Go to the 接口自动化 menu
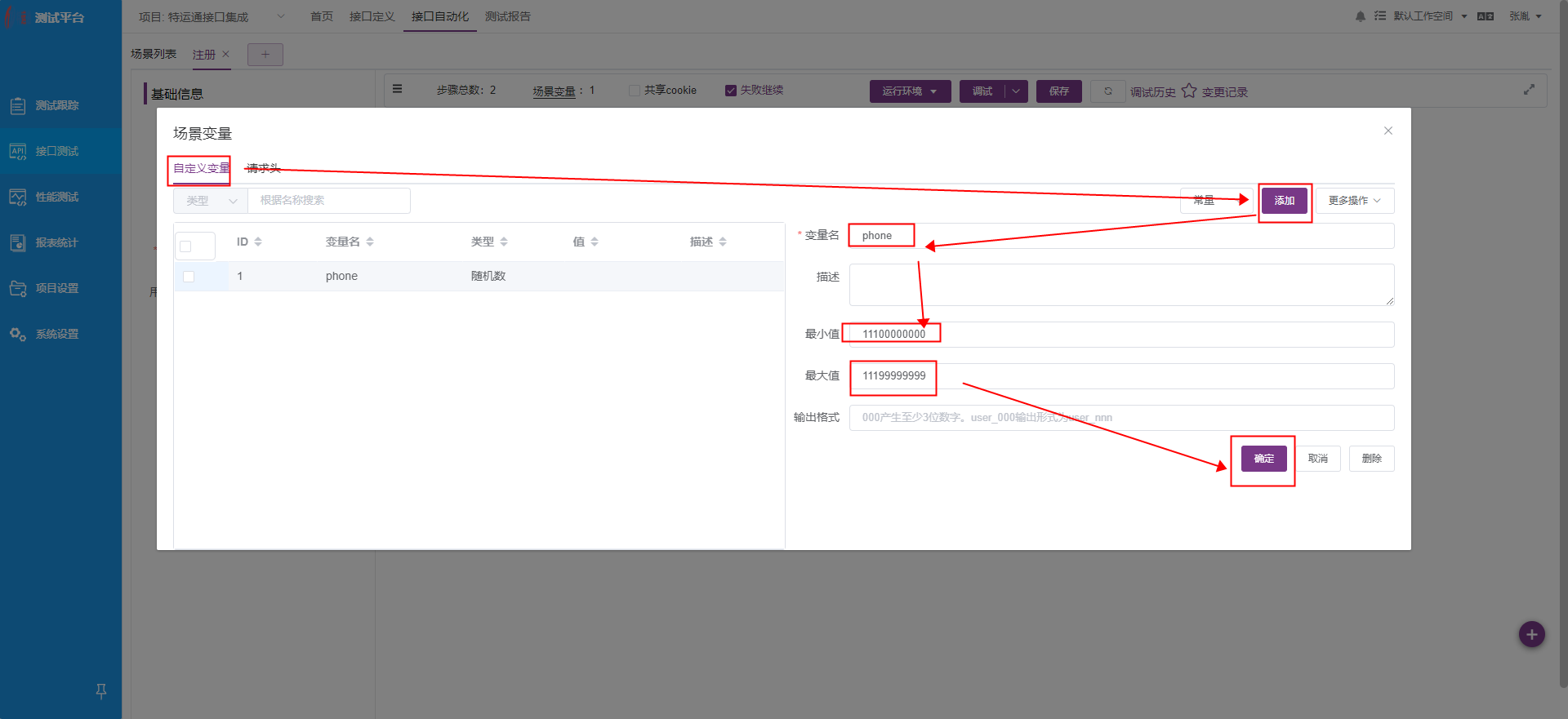The height and width of the screenshot is (719, 1568). [x=440, y=16]
